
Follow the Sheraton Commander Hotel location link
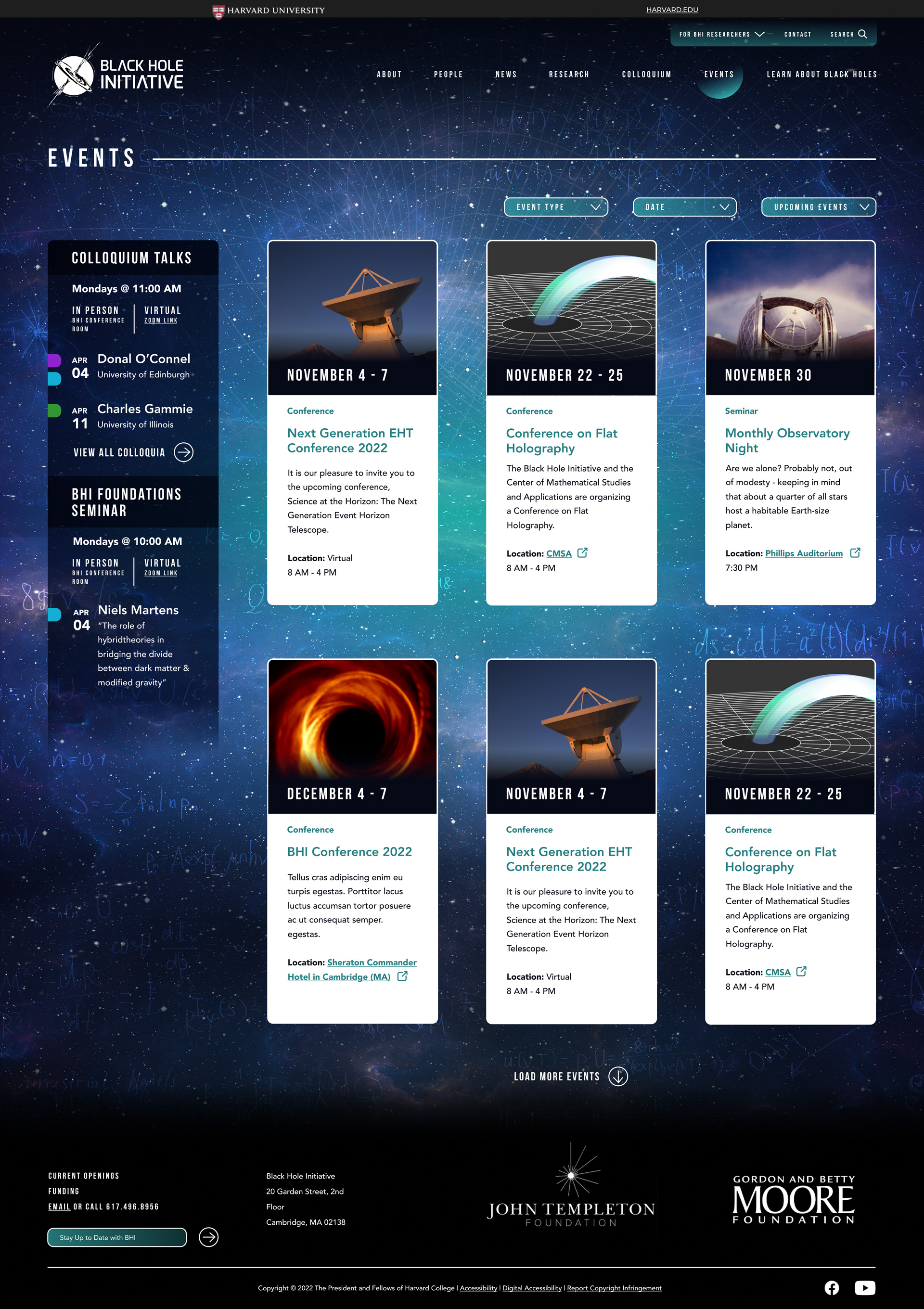[x=371, y=962]
